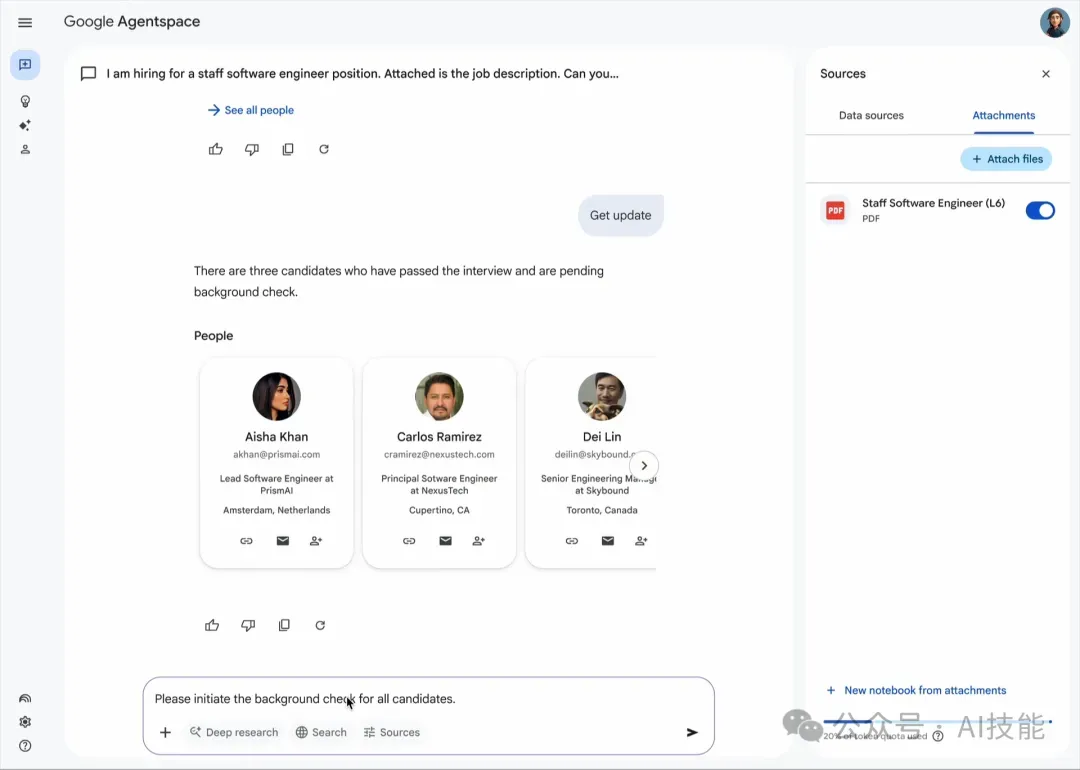Viewport: 1080px width, 770px height.
Task: Click Carlos Ramirez's profile photo
Action: [439, 396]
